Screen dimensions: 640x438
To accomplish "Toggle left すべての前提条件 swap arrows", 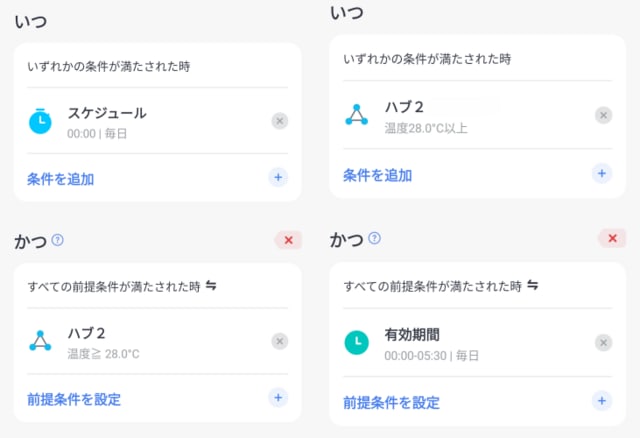I will tap(211, 285).
